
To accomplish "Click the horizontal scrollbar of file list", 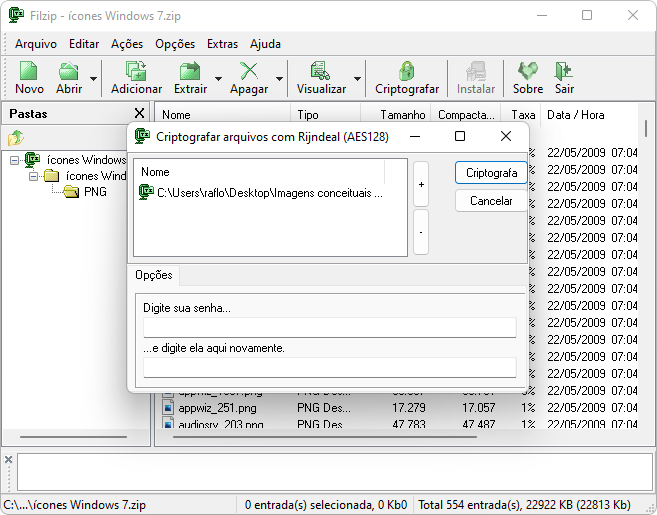I will click(x=325, y=437).
